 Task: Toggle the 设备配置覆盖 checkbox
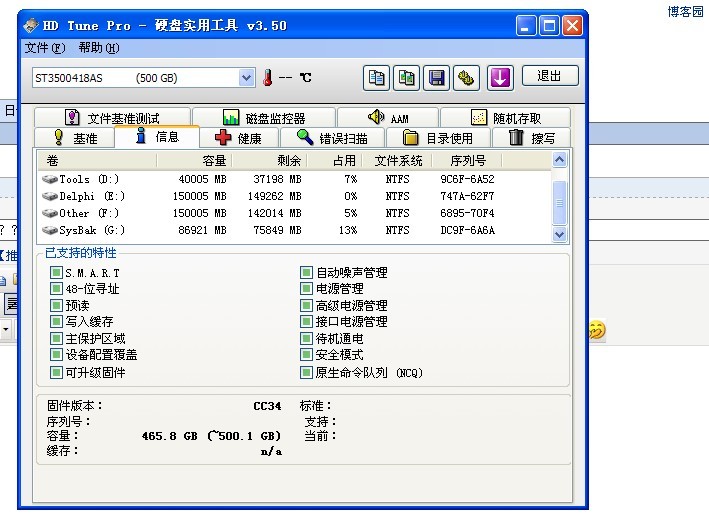point(56,354)
